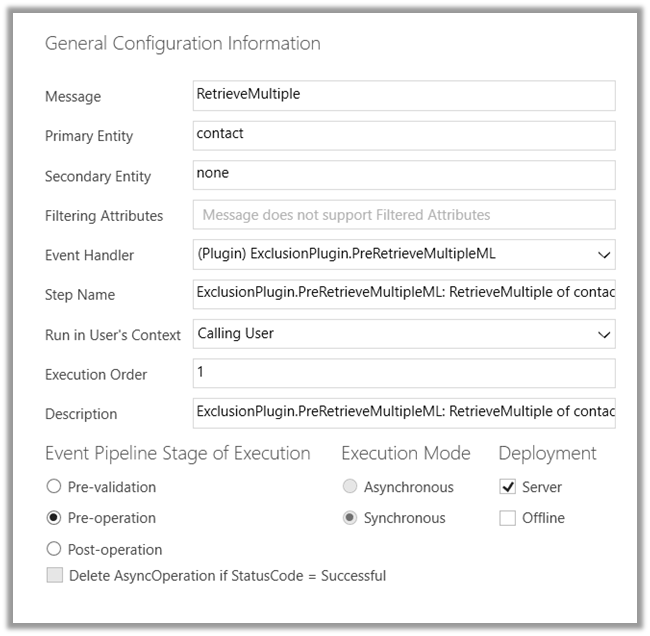The height and width of the screenshot is (636, 650).
Task: Toggle the Server deployment checkbox
Action: tap(507, 487)
